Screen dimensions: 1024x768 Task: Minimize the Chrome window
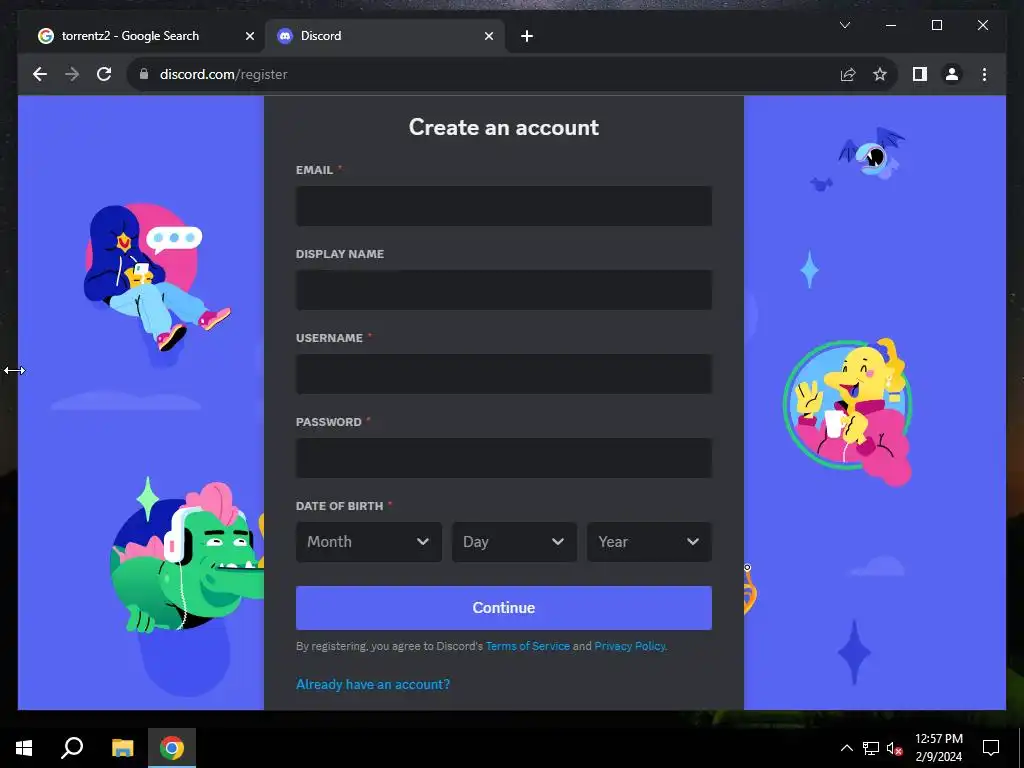[891, 25]
